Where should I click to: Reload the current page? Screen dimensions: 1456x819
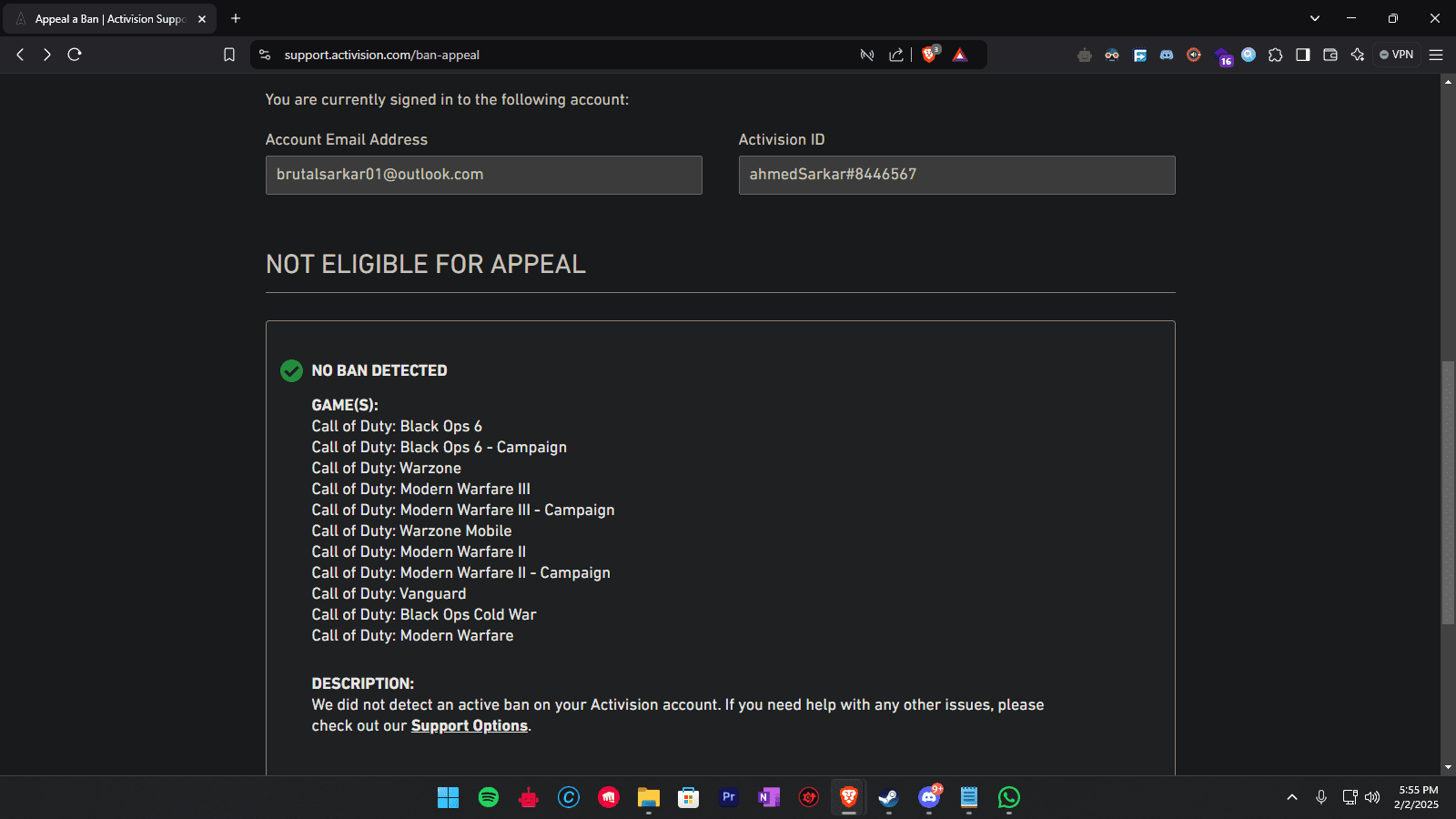[75, 55]
